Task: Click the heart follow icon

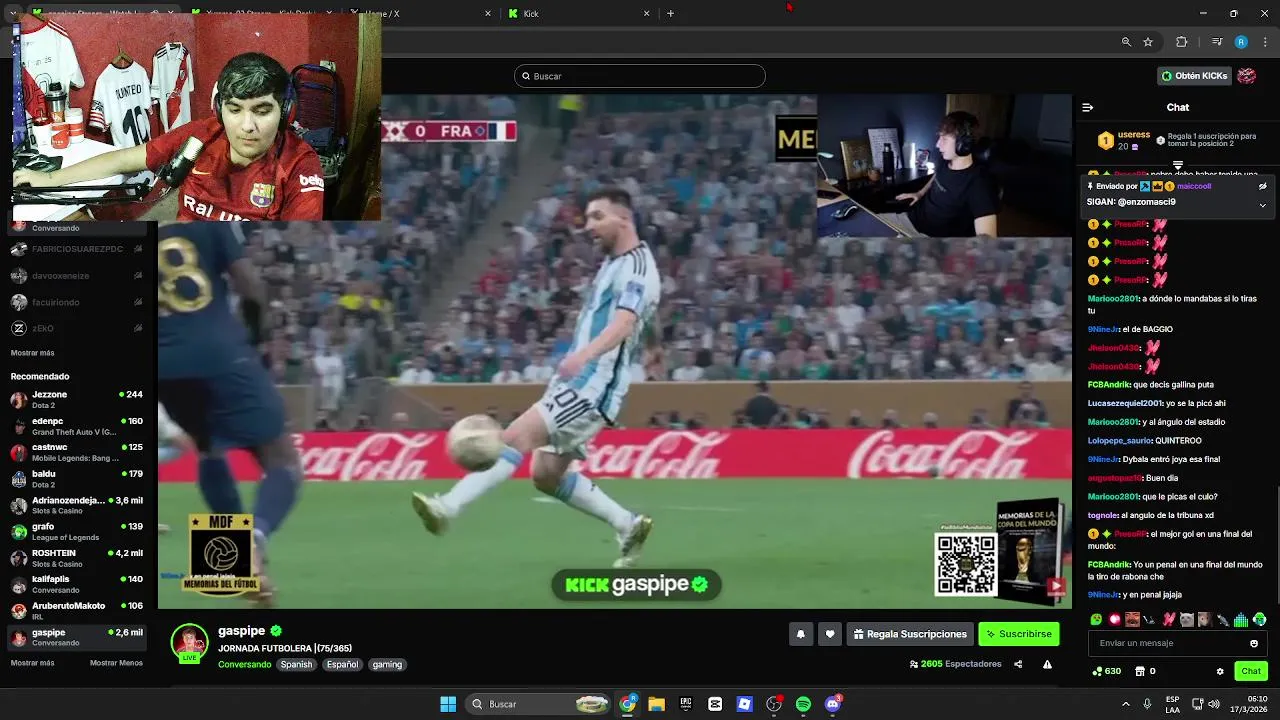Action: (830, 634)
